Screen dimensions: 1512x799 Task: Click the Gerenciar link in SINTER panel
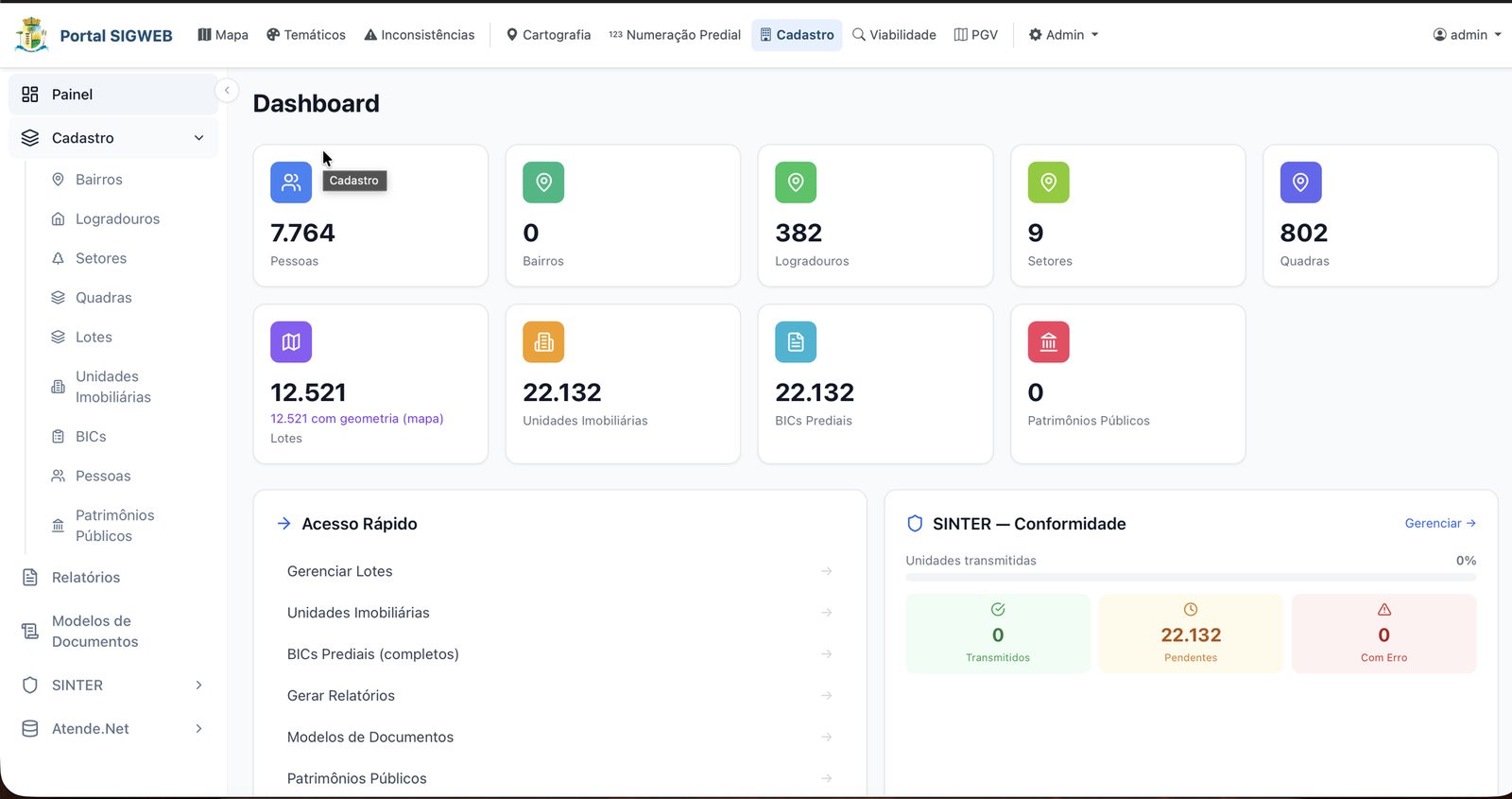[1440, 523]
